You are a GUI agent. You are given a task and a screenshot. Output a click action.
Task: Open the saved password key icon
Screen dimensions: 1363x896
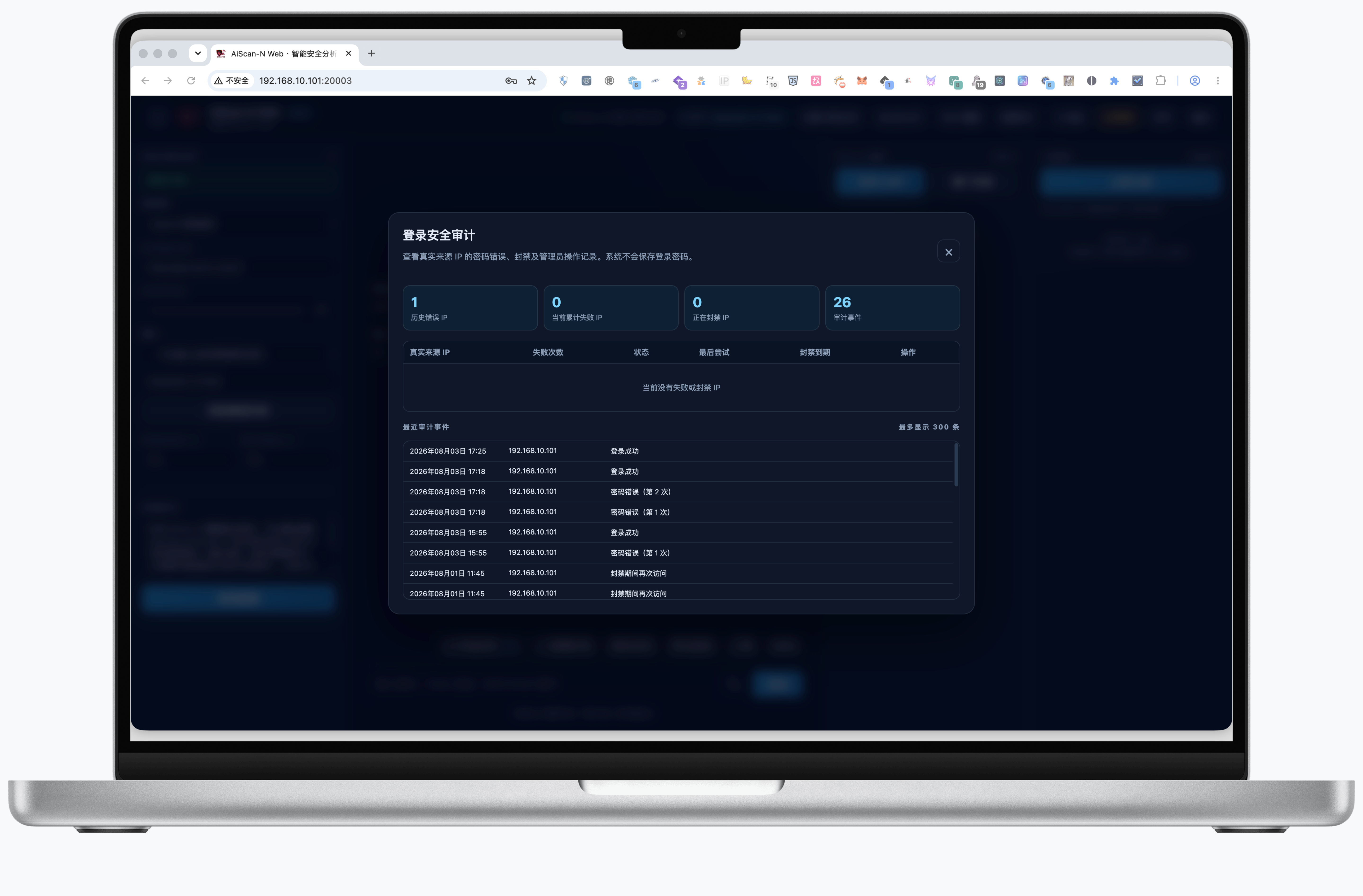pos(511,81)
